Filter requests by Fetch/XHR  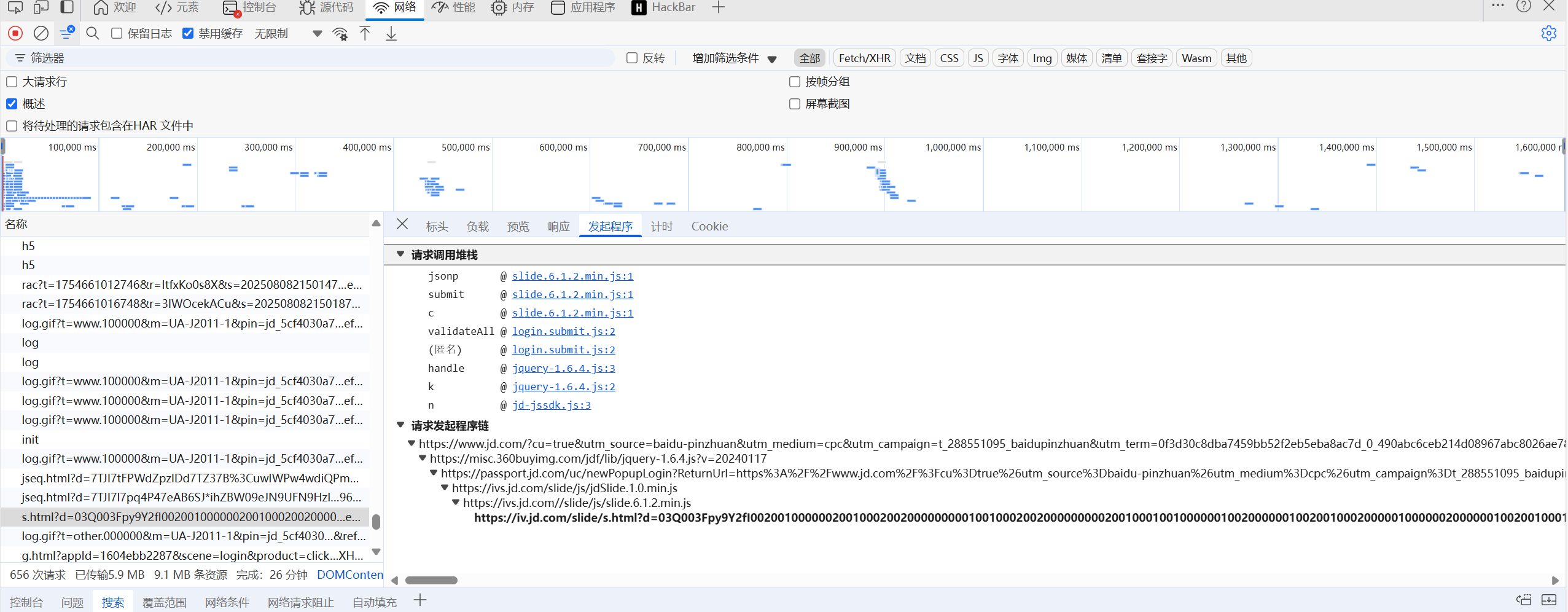coord(864,58)
